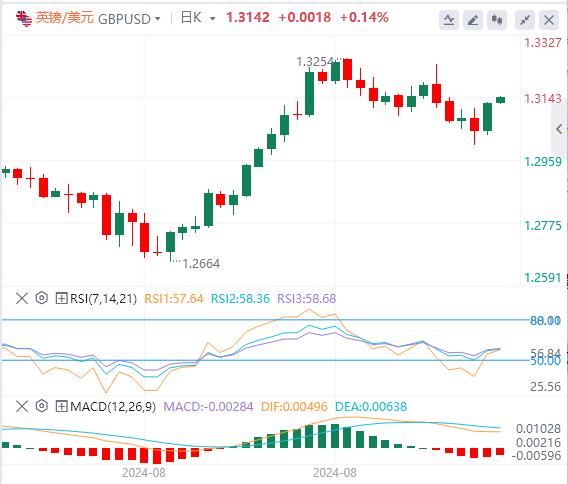Click the RSI2:58.36 value

pos(241,299)
